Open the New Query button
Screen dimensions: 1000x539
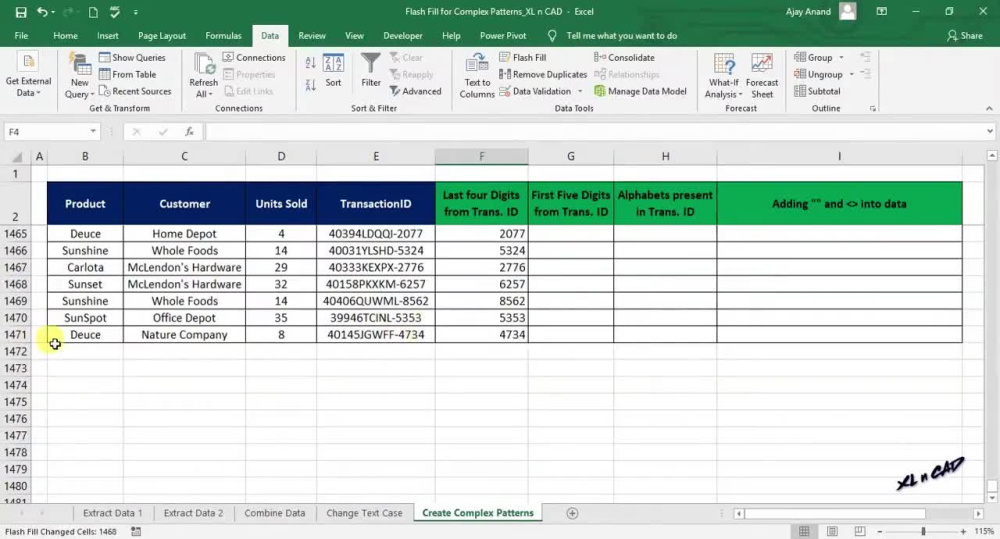[x=79, y=76]
